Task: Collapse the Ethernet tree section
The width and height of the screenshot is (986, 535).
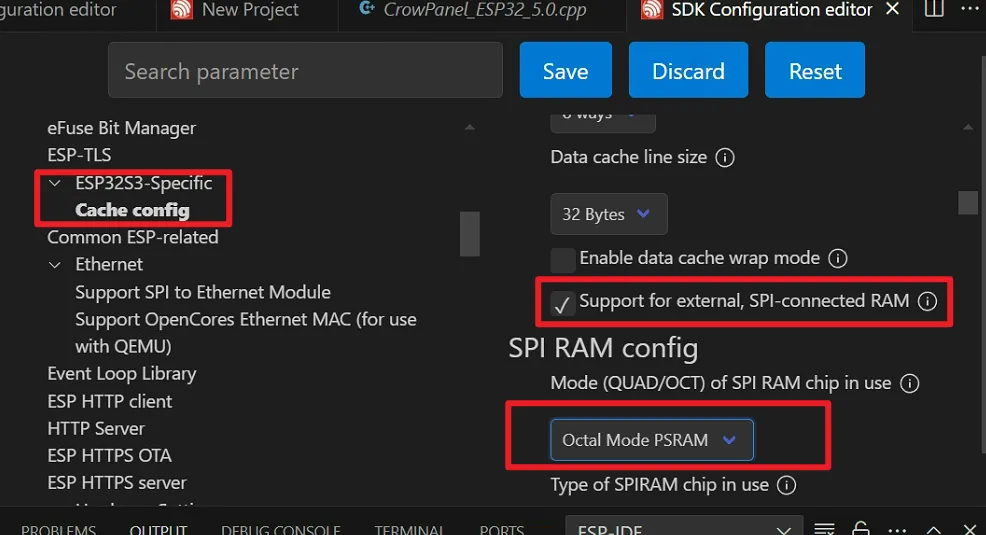Action: pyautogui.click(x=55, y=265)
